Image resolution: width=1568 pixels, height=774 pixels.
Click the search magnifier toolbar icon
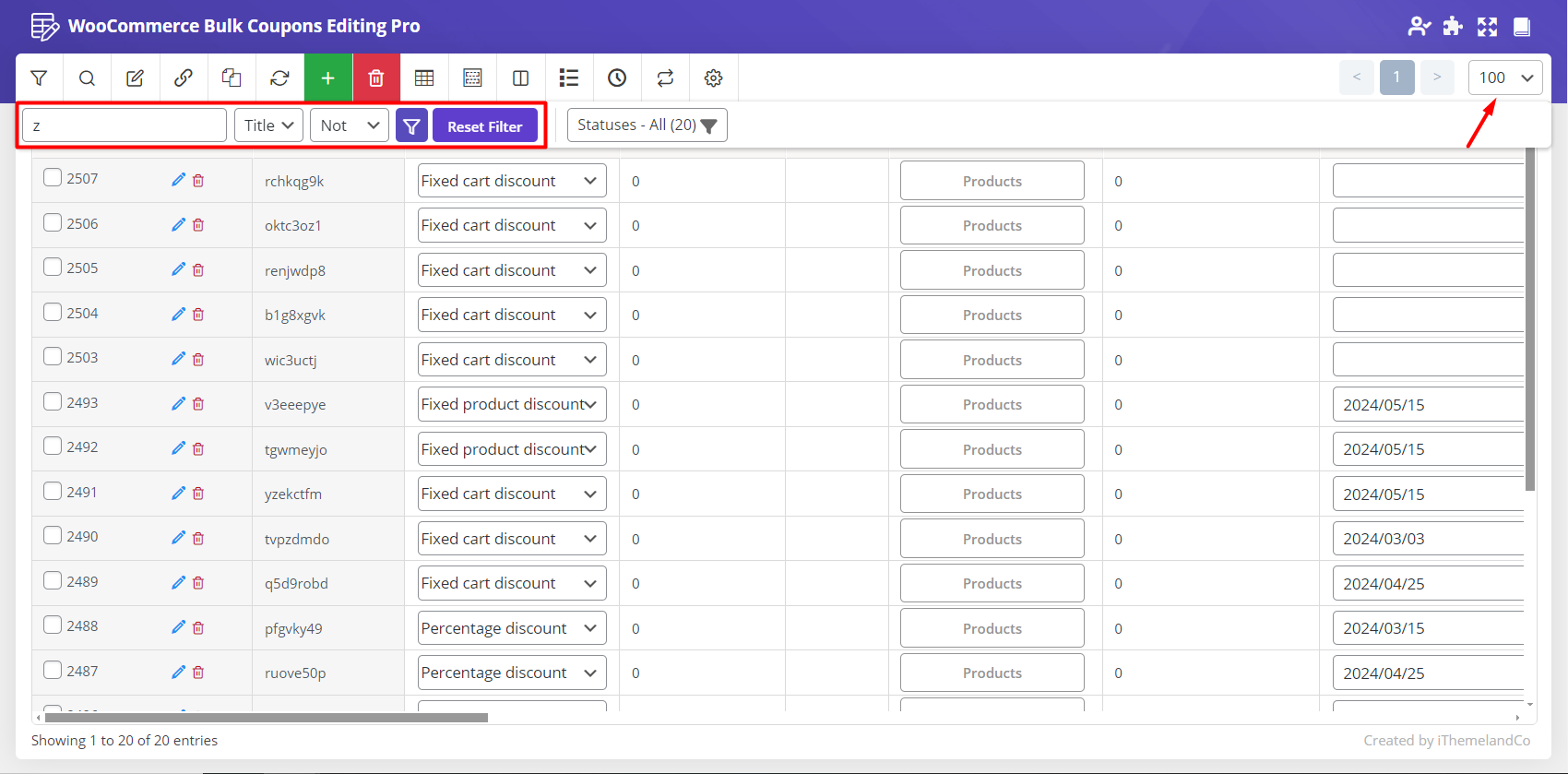pyautogui.click(x=87, y=78)
